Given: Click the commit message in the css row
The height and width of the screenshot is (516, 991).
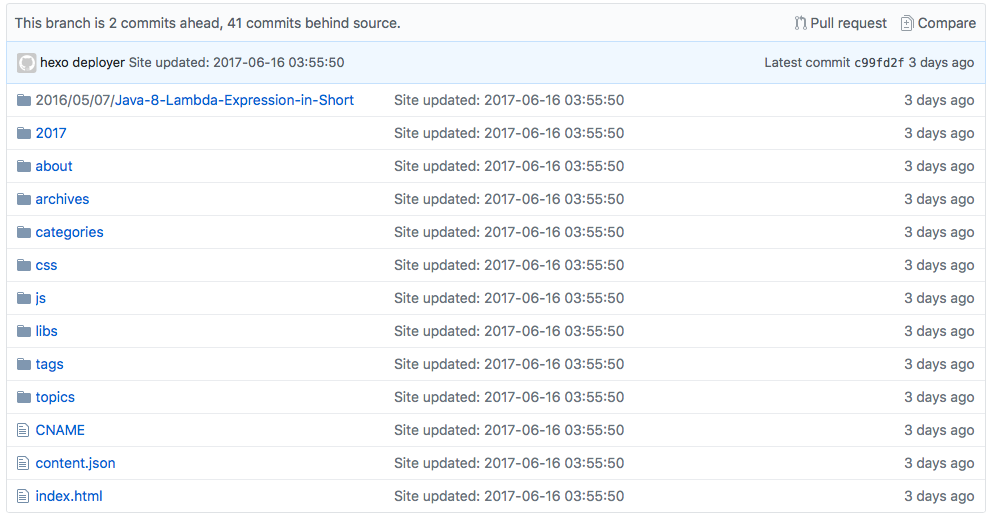Looking at the screenshot, I should [509, 265].
